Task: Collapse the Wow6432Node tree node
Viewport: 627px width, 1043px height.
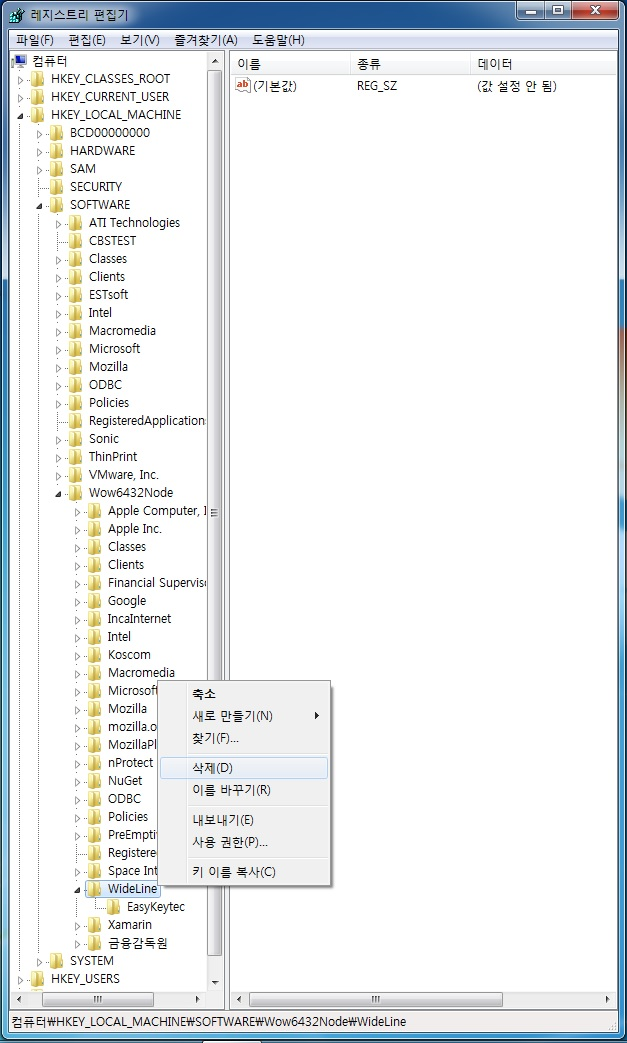Action: click(60, 494)
